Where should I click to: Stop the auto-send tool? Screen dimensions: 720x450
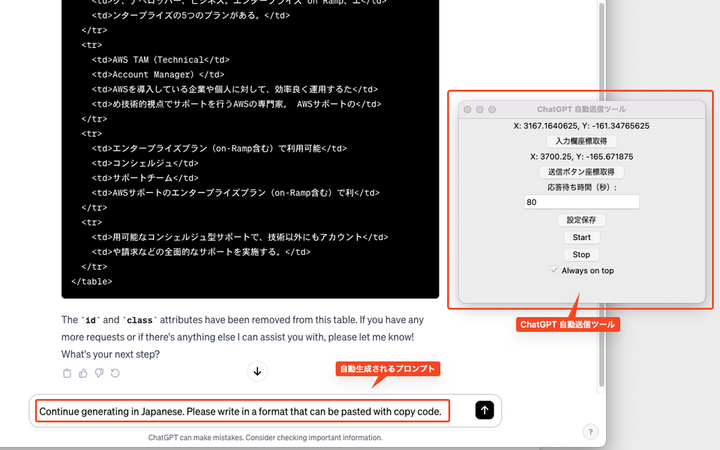pyautogui.click(x=581, y=254)
